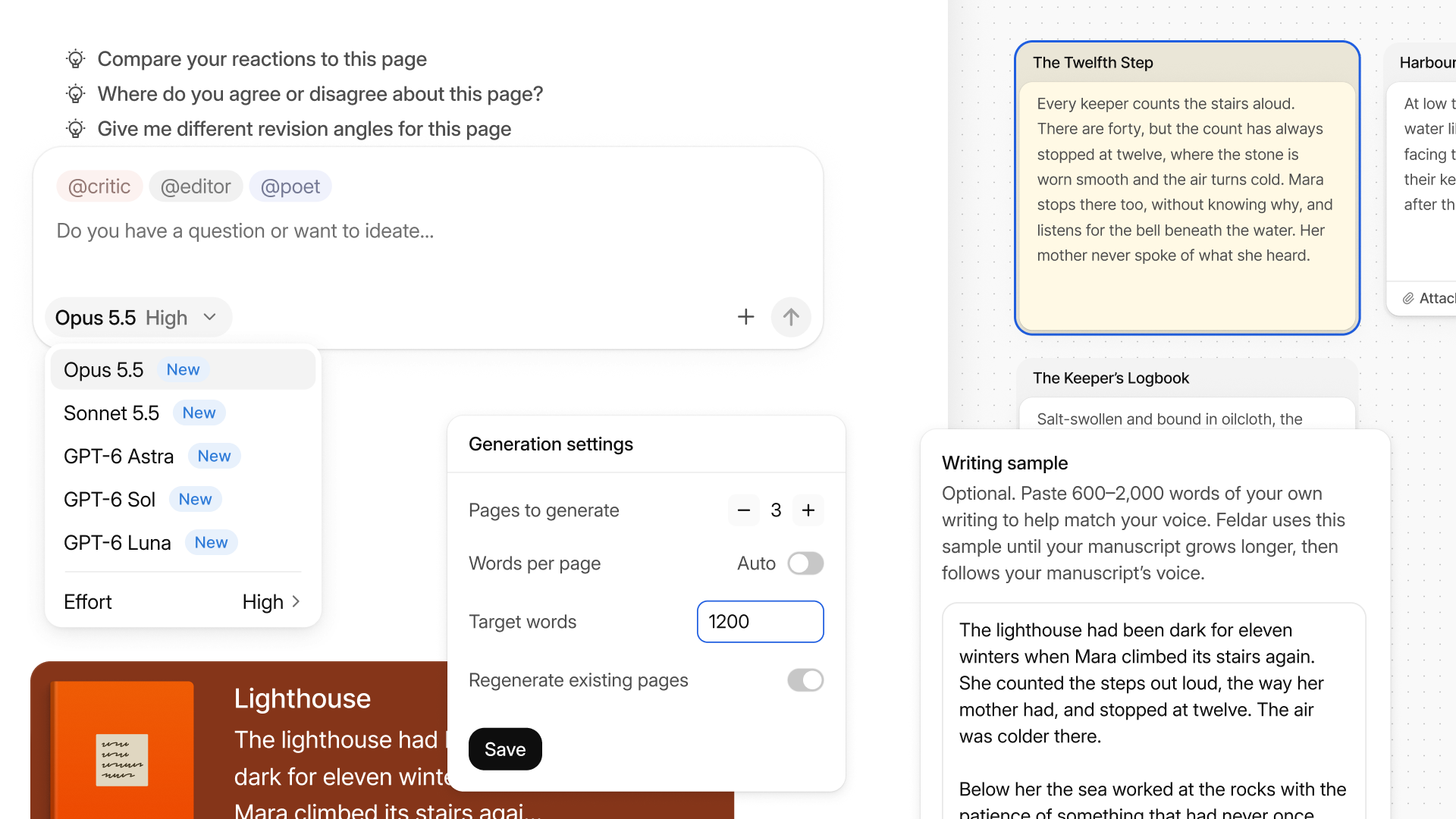This screenshot has height=819, width=1456.
Task: Insert the @editor mention chip
Action: (196, 187)
